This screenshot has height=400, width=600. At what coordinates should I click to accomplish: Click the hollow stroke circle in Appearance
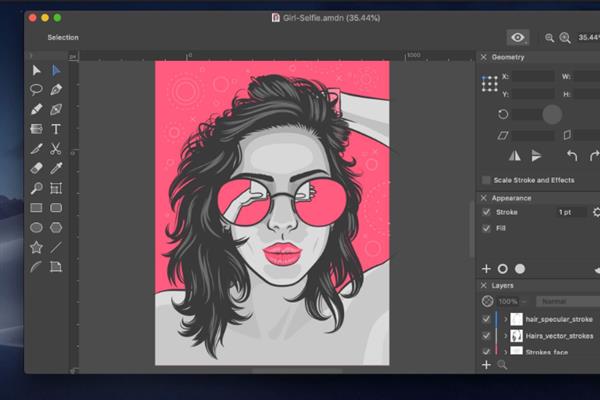coord(503,269)
